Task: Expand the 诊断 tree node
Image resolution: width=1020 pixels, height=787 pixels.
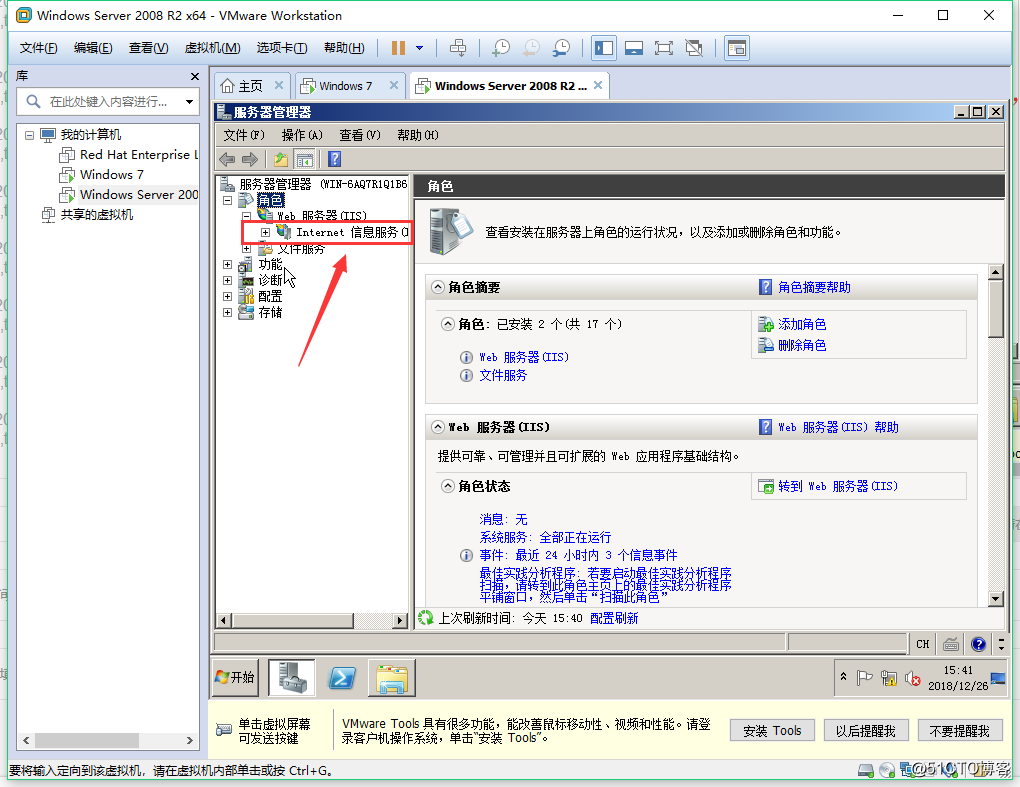Action: [228, 280]
